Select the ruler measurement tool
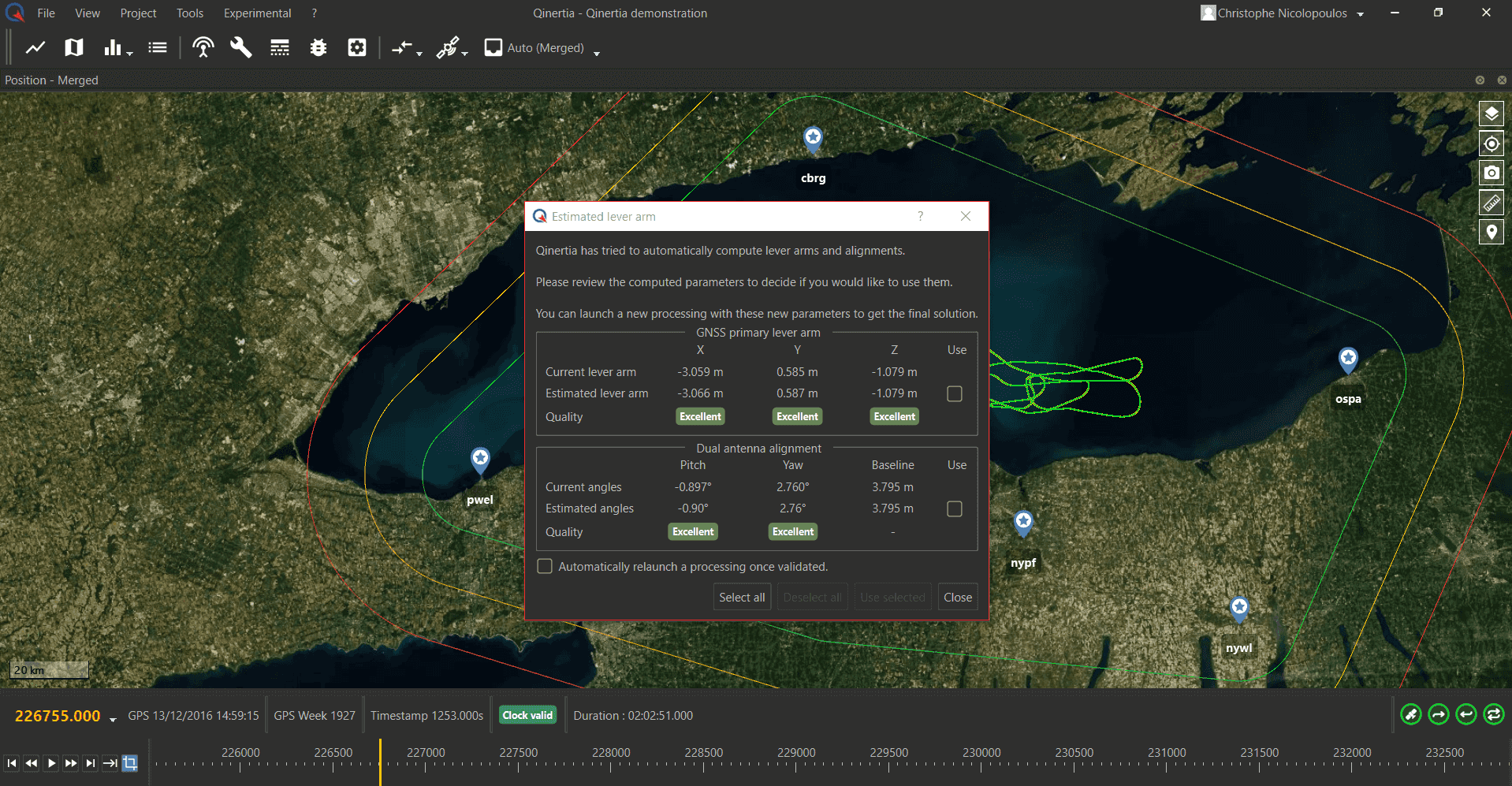The width and height of the screenshot is (1512, 786). coord(1491,203)
